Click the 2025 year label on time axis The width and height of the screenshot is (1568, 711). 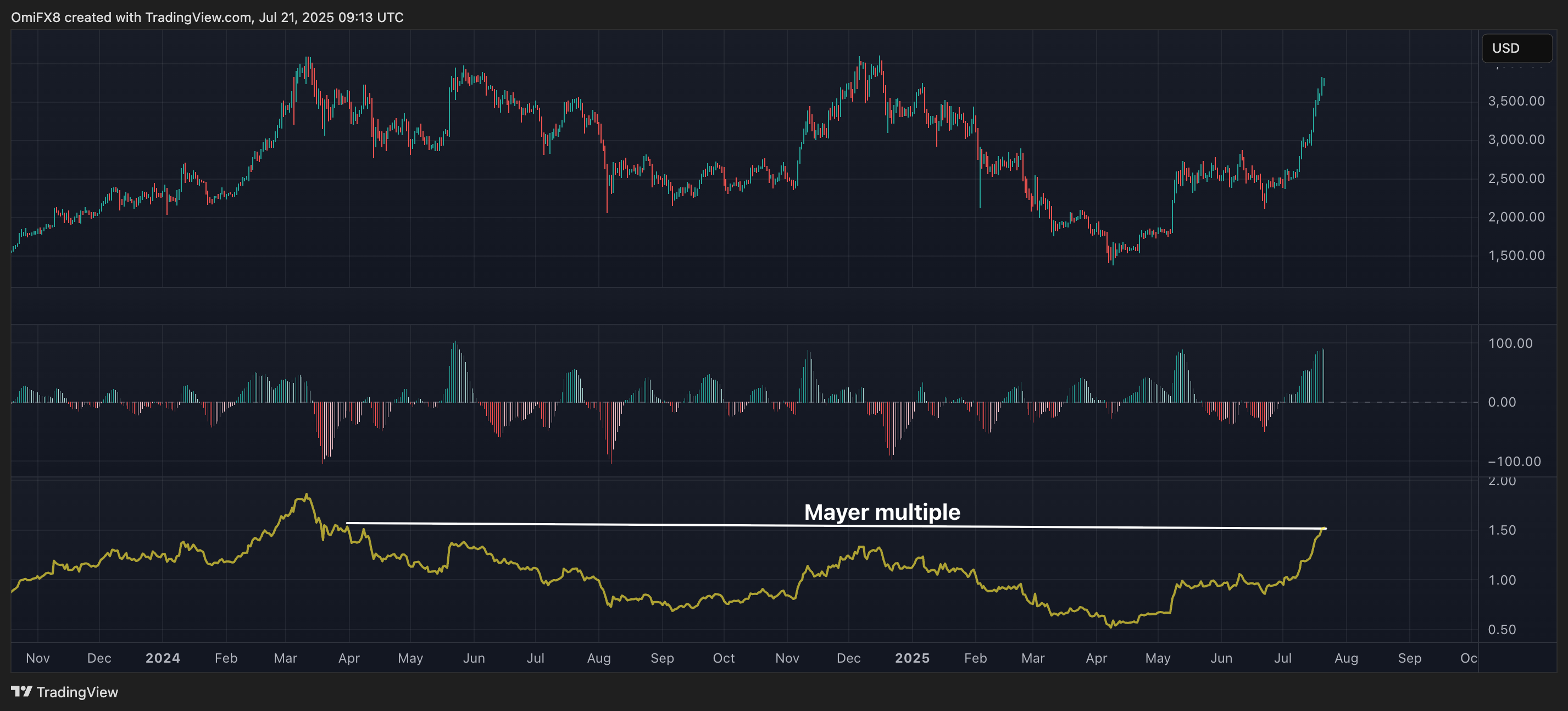pos(912,658)
